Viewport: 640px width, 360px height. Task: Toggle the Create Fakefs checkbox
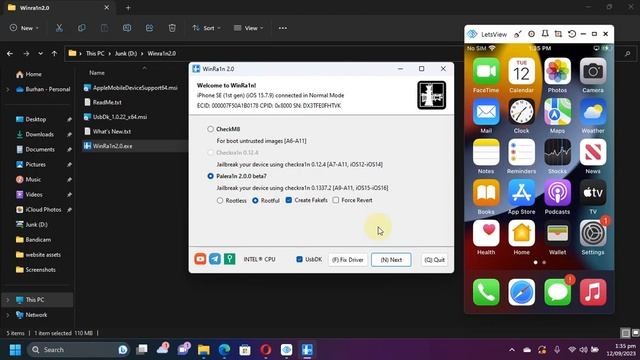(x=289, y=200)
